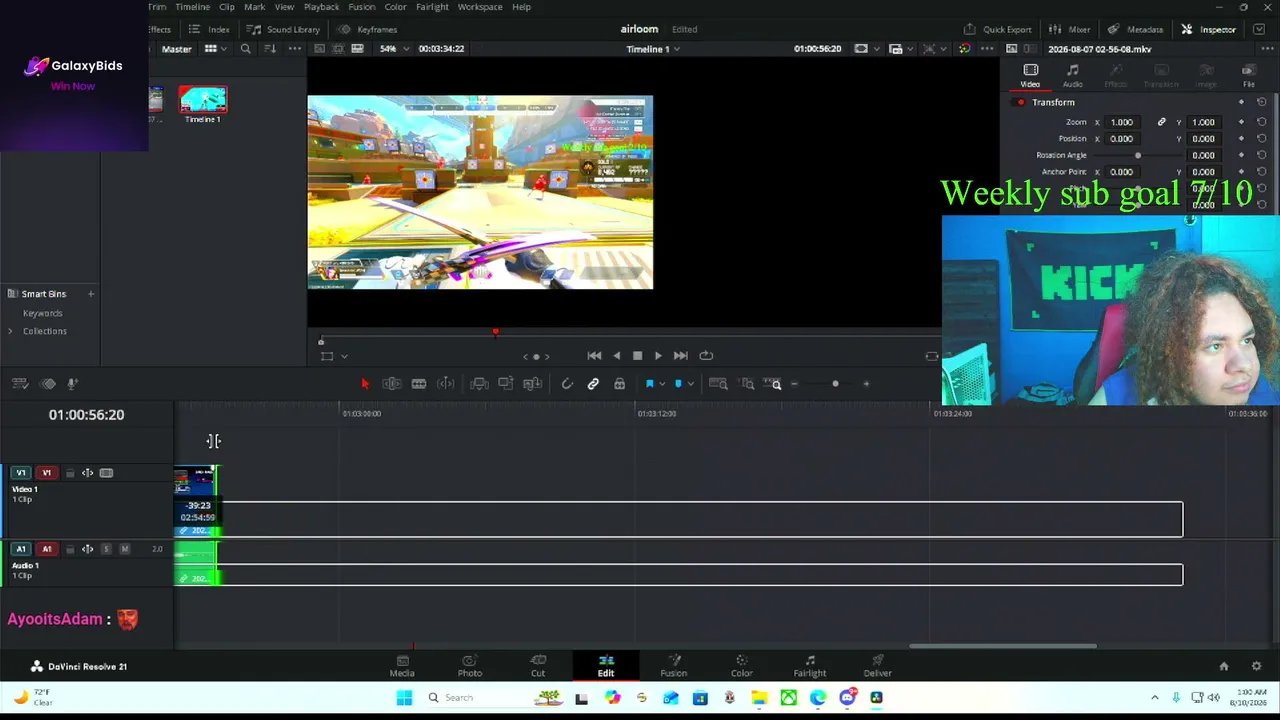Open the audio Mixer panel
Image resolution: width=1280 pixels, height=720 pixels.
pos(1070,29)
